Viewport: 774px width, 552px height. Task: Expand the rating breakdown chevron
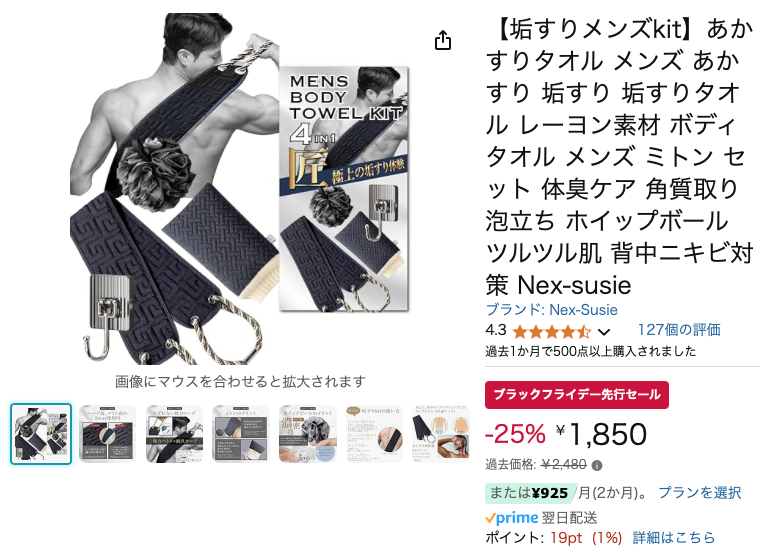[604, 332]
